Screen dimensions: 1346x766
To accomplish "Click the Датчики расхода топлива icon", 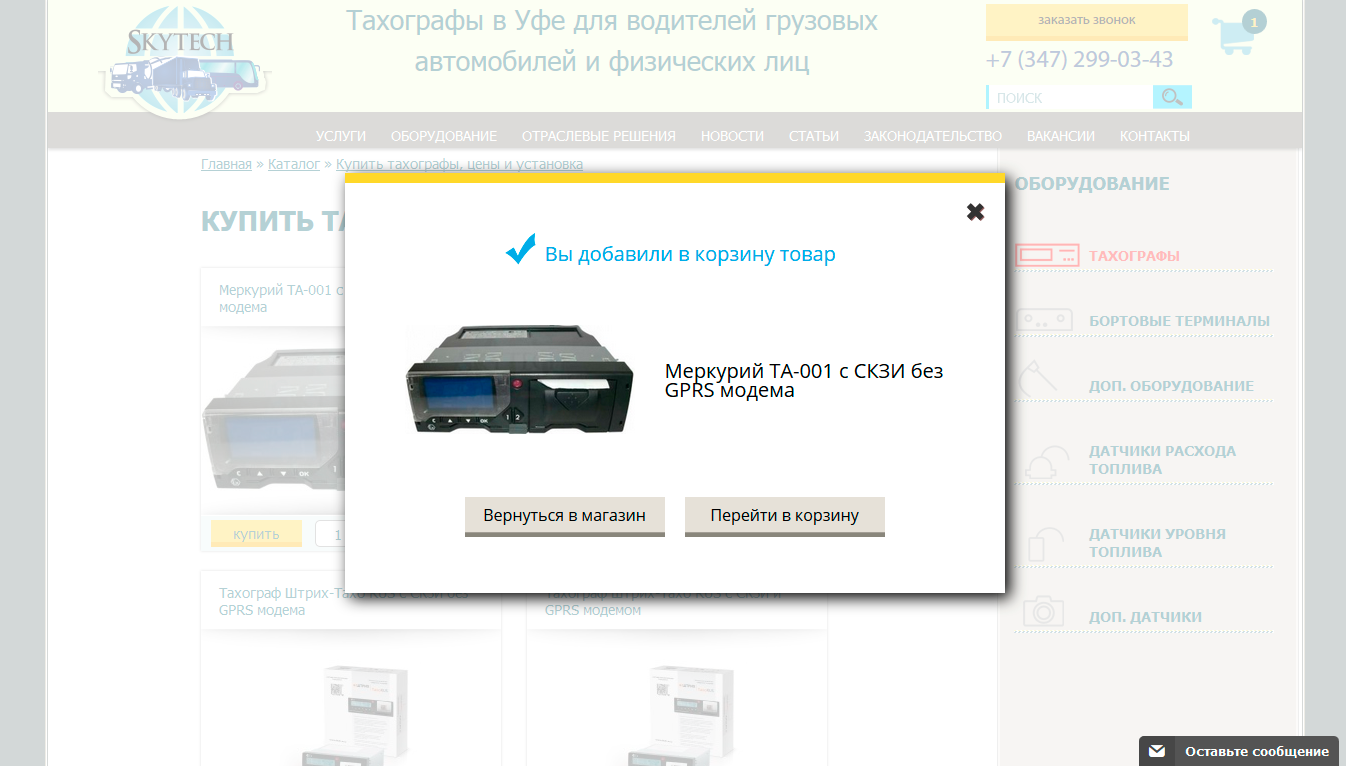I will coord(1042,461).
